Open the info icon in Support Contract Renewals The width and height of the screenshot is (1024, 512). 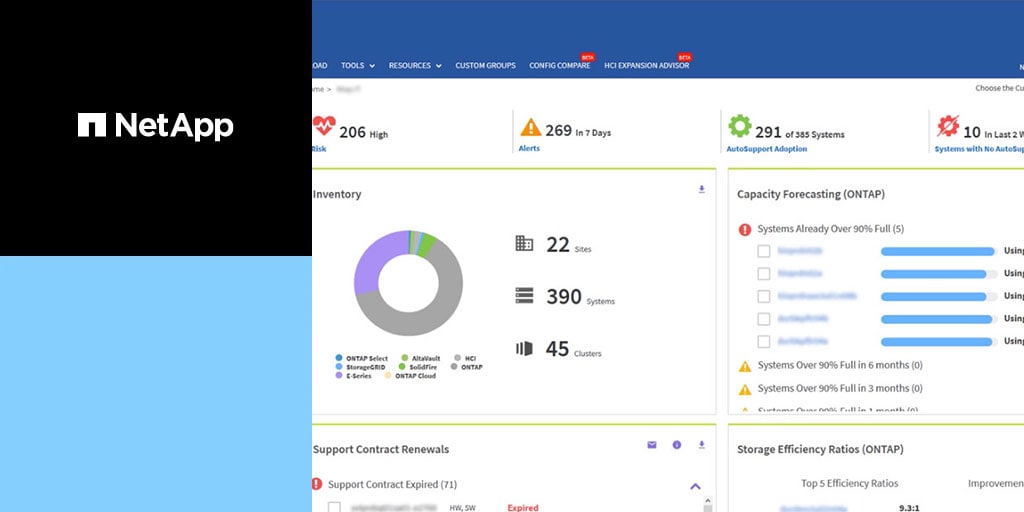pos(677,445)
